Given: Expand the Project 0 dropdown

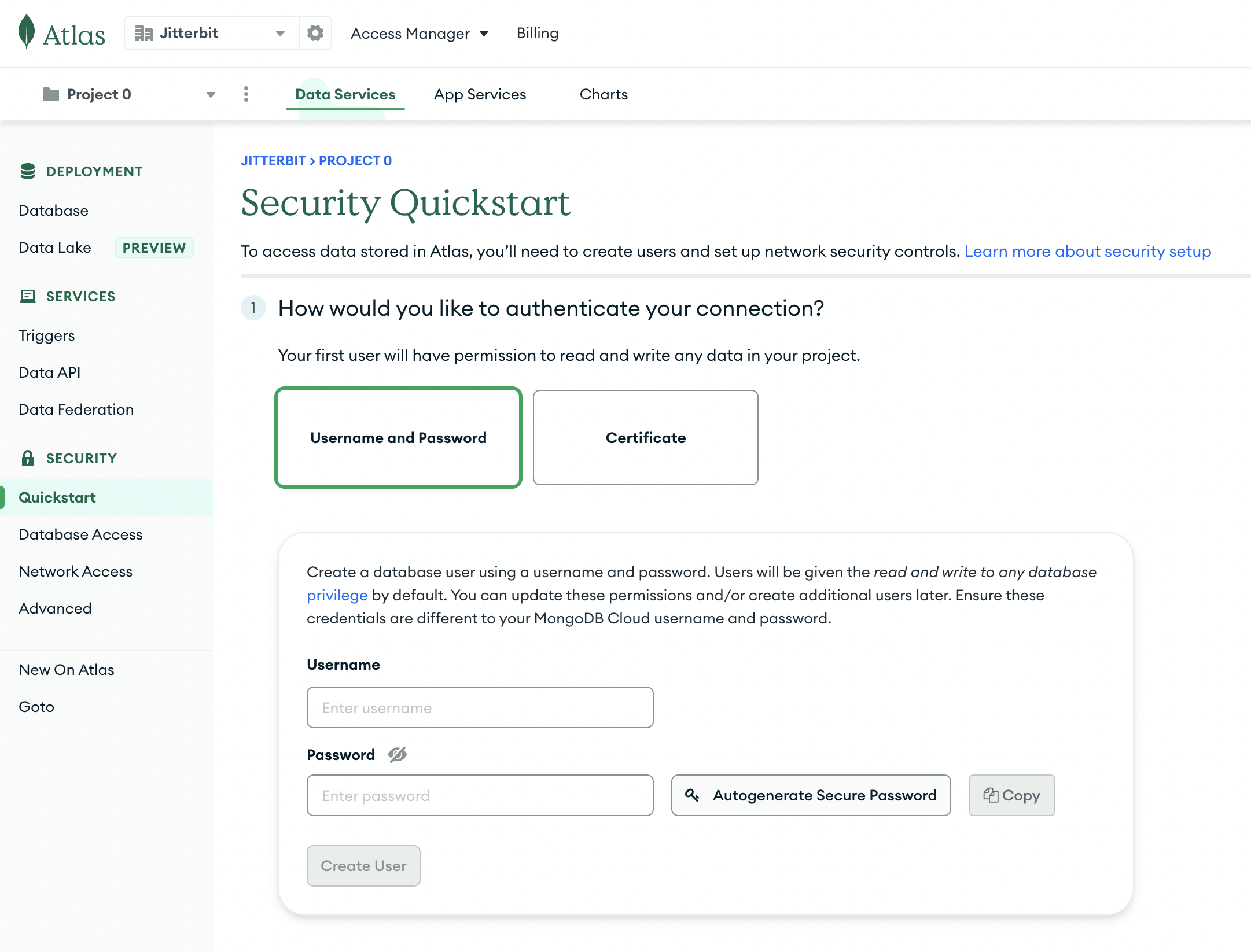Looking at the screenshot, I should [x=210, y=94].
